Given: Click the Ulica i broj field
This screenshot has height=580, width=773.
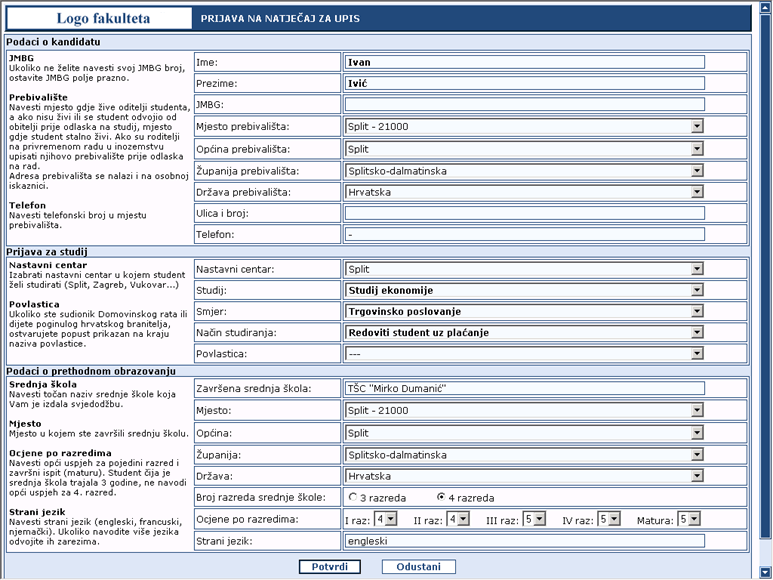Looking at the screenshot, I should point(523,213).
